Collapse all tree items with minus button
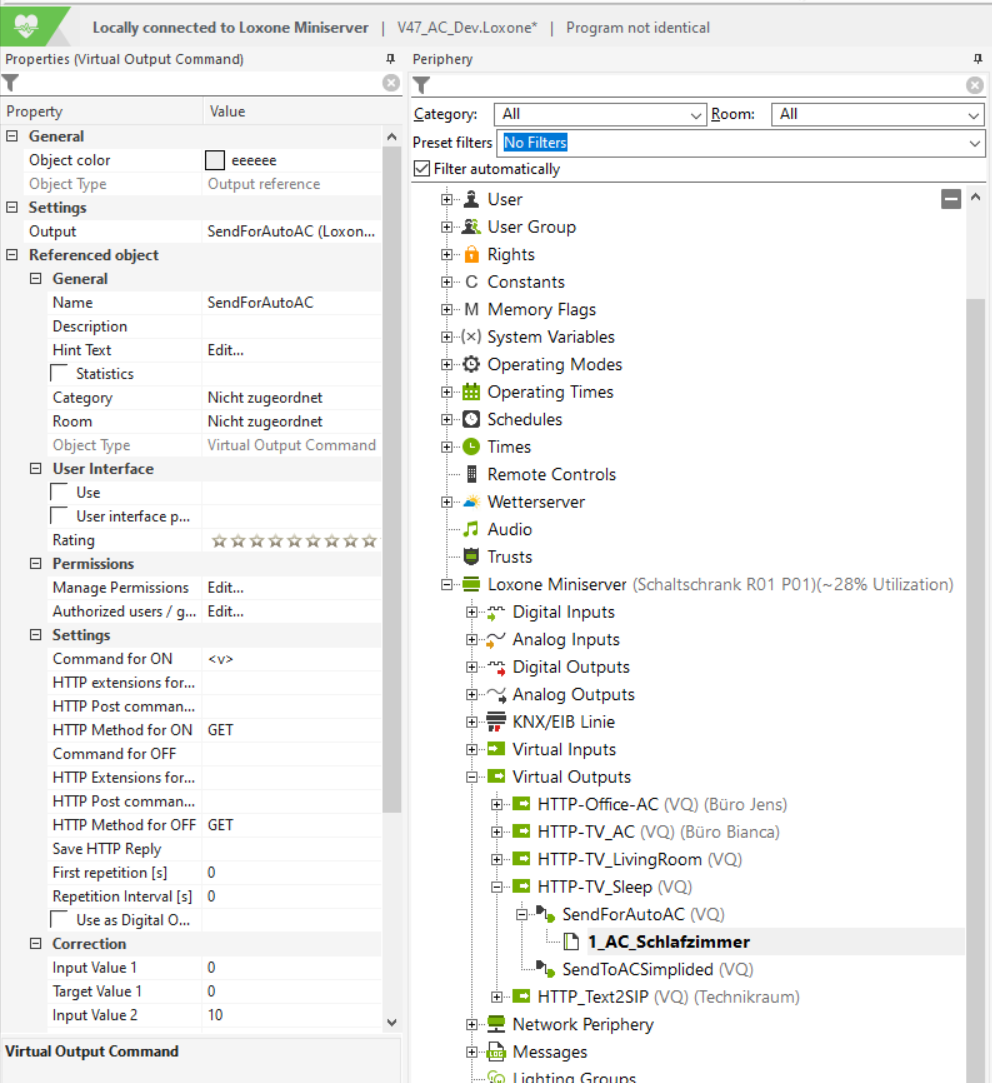 (x=951, y=200)
